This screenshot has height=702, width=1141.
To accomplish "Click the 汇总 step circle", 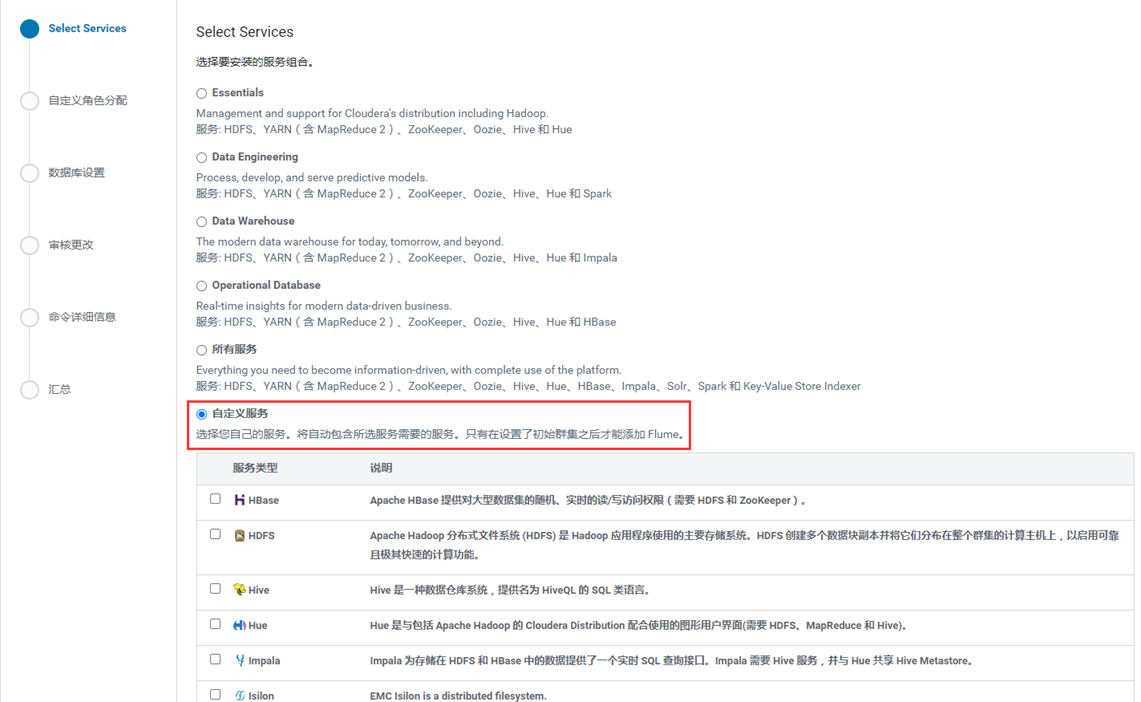I will 30,389.
